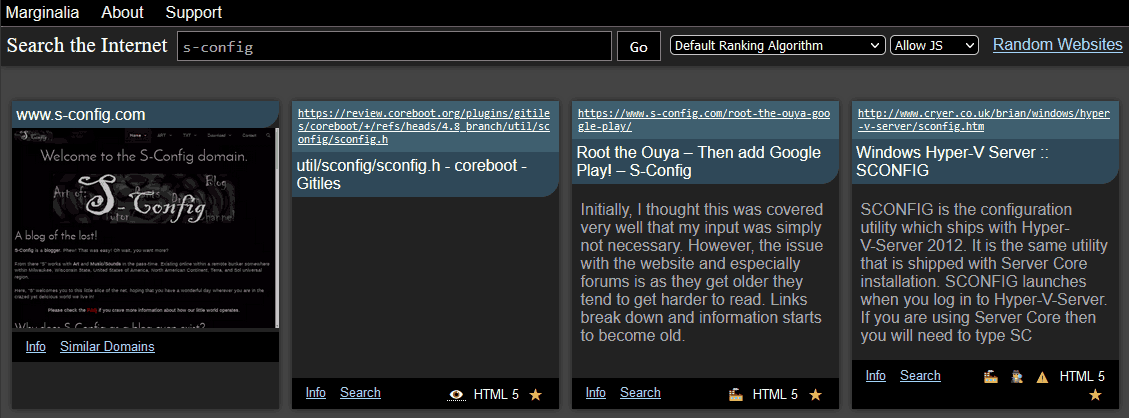The width and height of the screenshot is (1129, 418).
Task: Open the About menu item
Action: pyautogui.click(x=122, y=12)
